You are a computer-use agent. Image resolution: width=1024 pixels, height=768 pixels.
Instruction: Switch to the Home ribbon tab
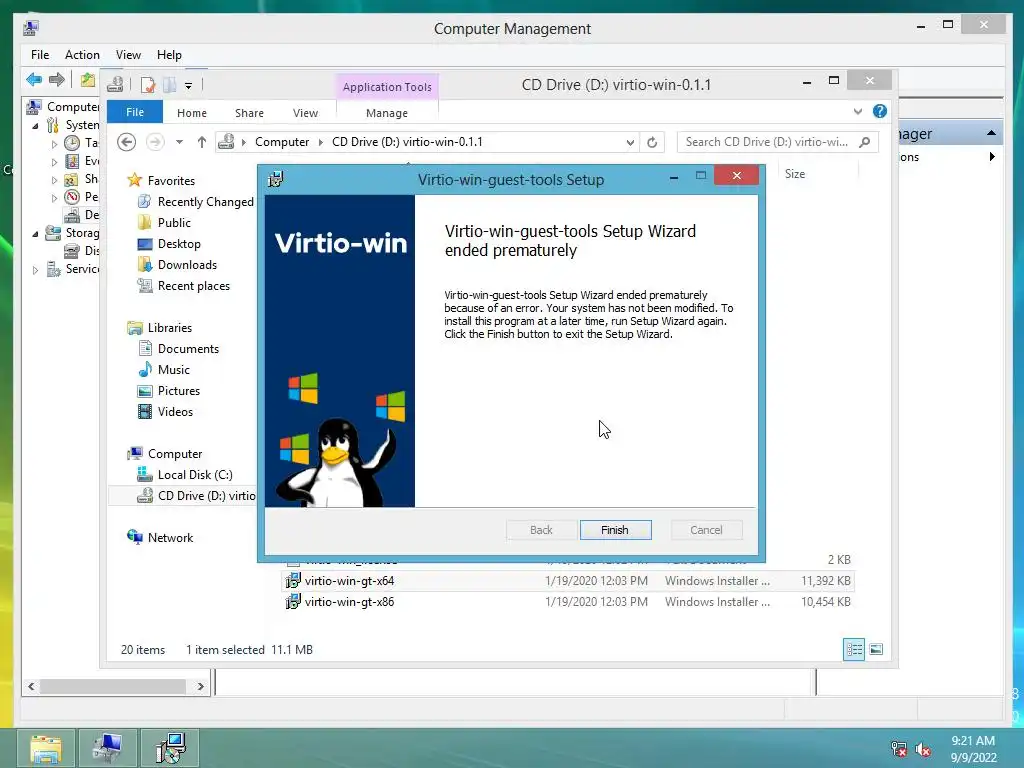pos(191,113)
